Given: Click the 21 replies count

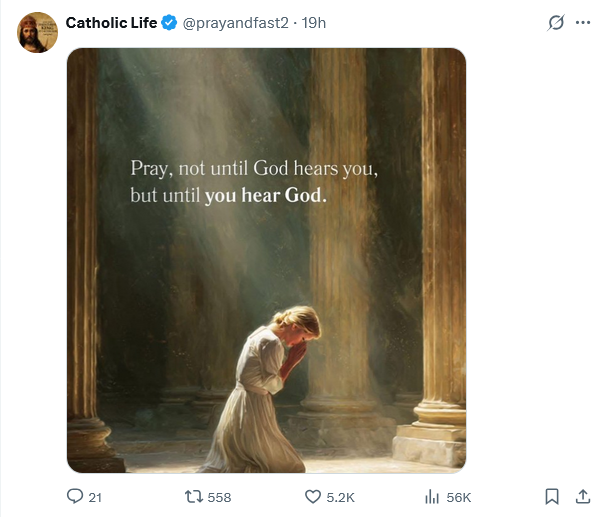Looking at the screenshot, I should pyautogui.click(x=96, y=497).
